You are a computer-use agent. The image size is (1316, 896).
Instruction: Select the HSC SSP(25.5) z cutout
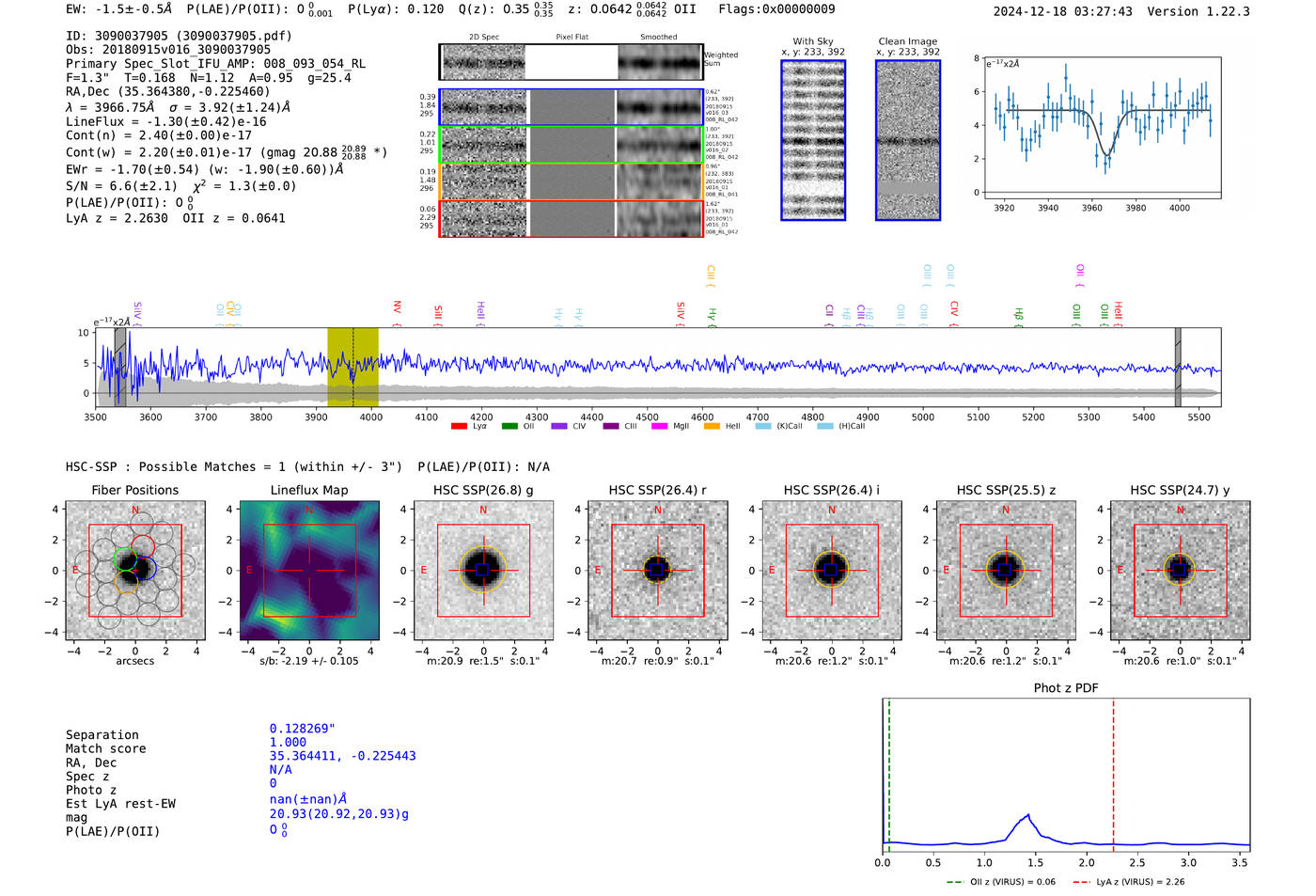pyautogui.click(x=1006, y=571)
